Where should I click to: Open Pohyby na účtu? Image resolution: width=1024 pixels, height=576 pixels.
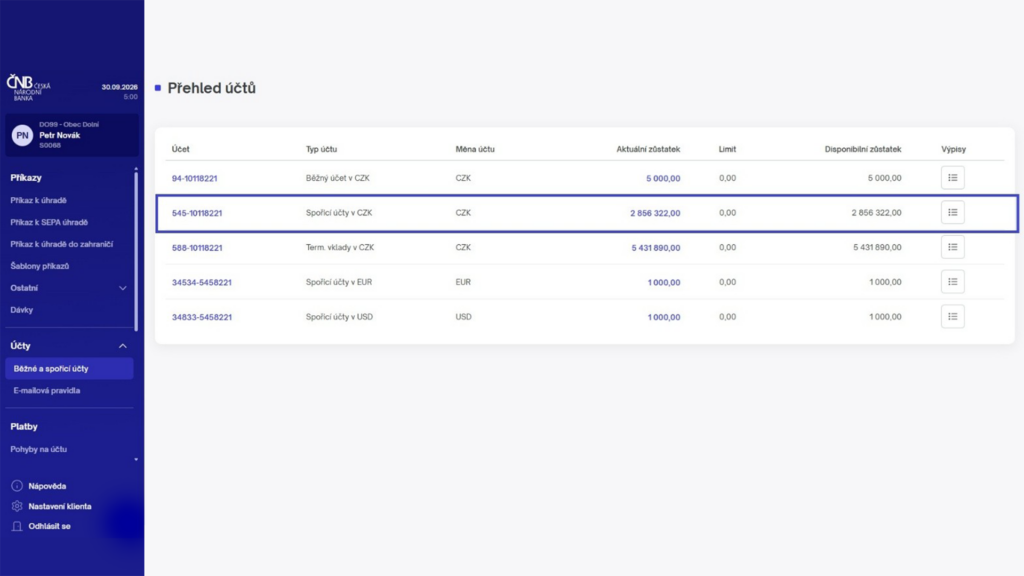pos(39,449)
